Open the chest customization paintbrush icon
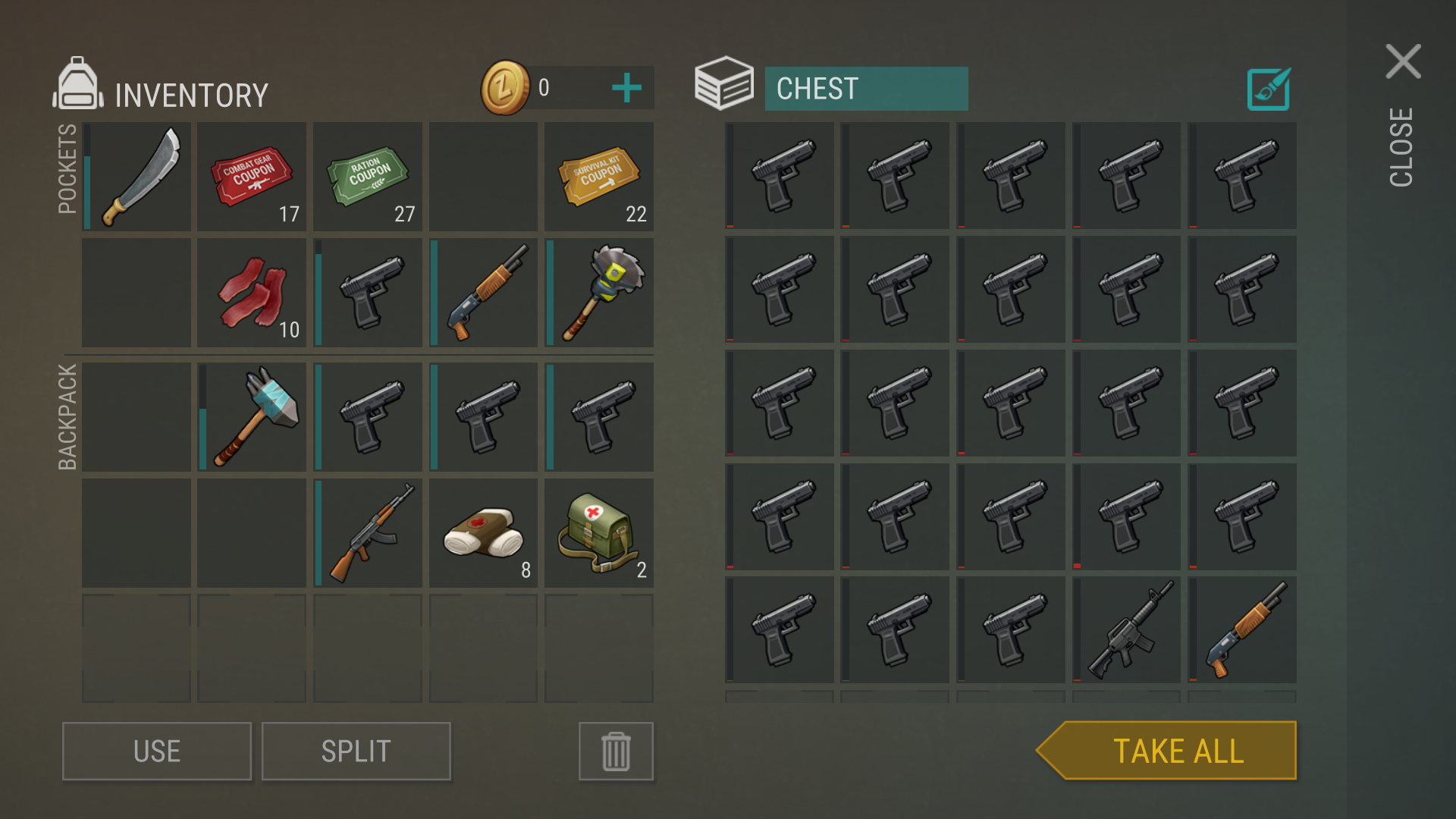This screenshot has height=819, width=1456. (1269, 89)
